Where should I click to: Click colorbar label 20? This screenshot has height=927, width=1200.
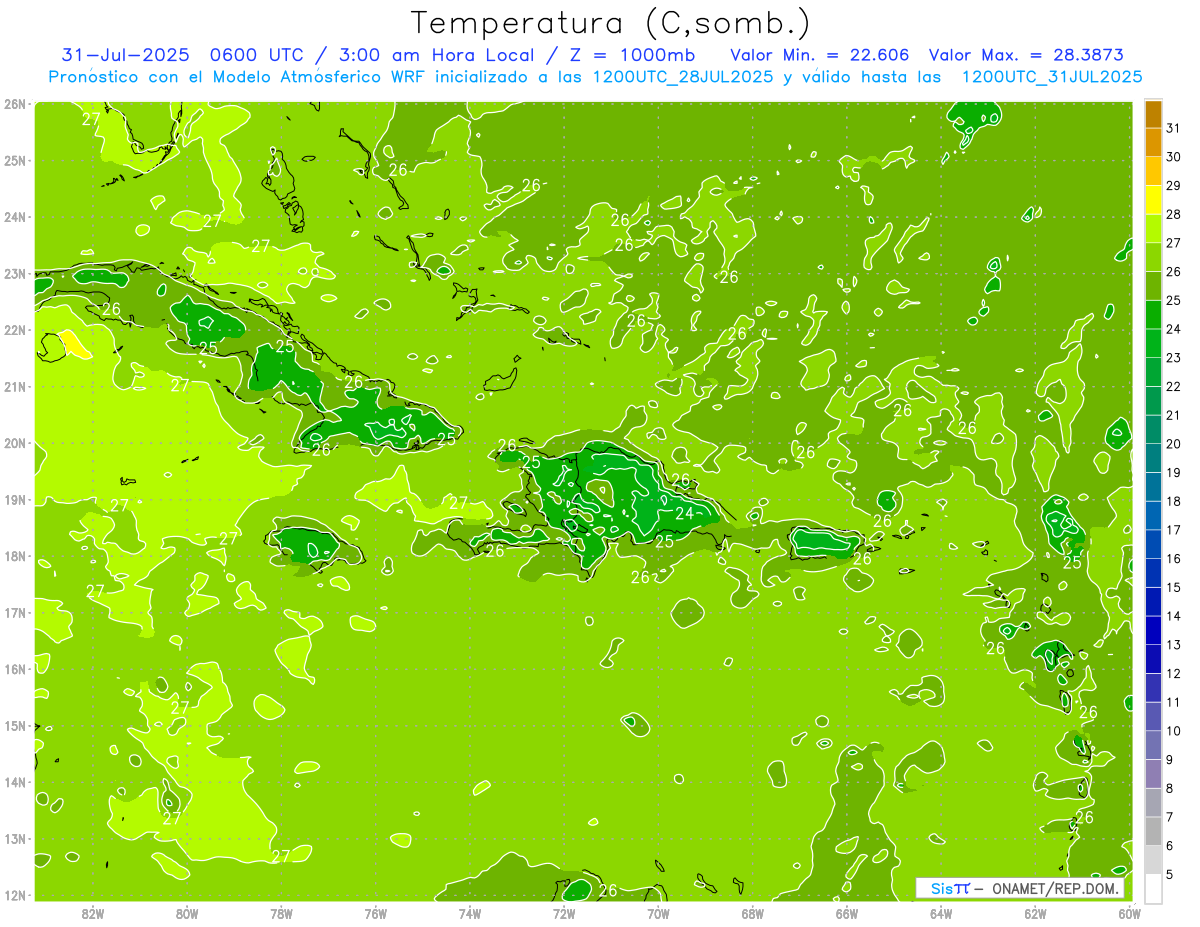pos(1173,444)
